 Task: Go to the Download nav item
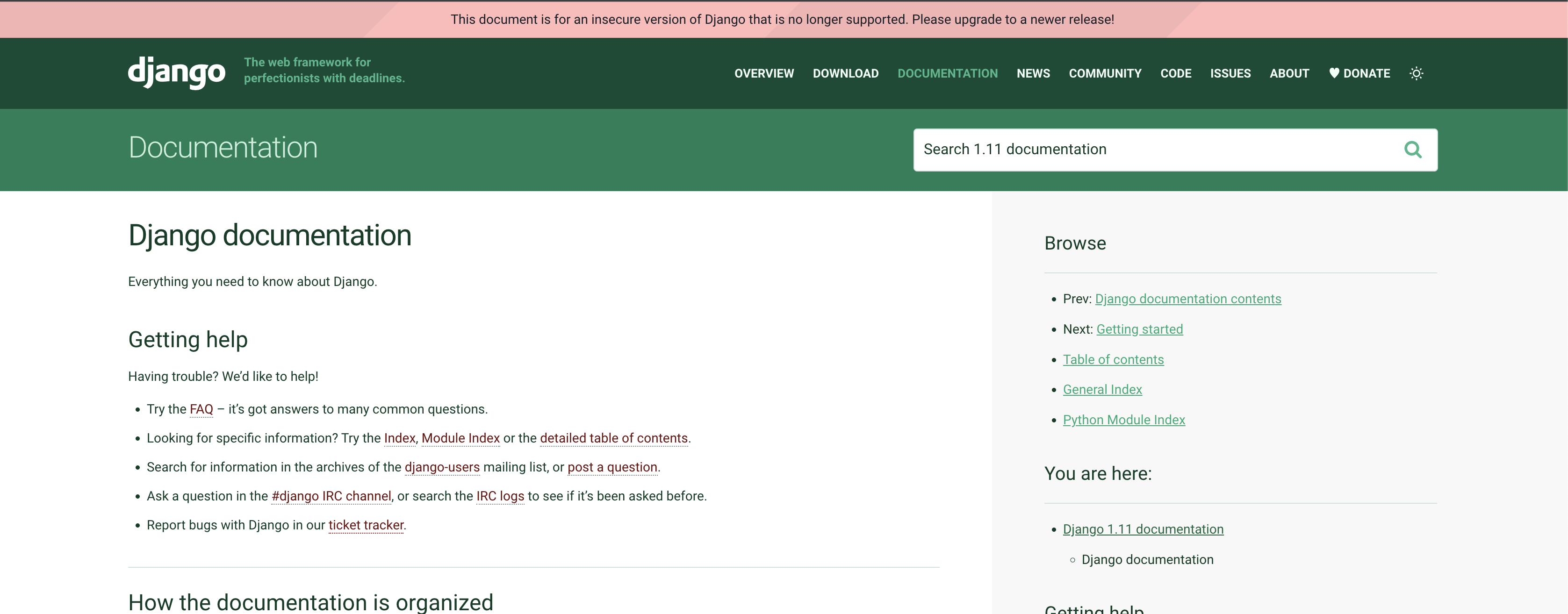pyautogui.click(x=846, y=74)
